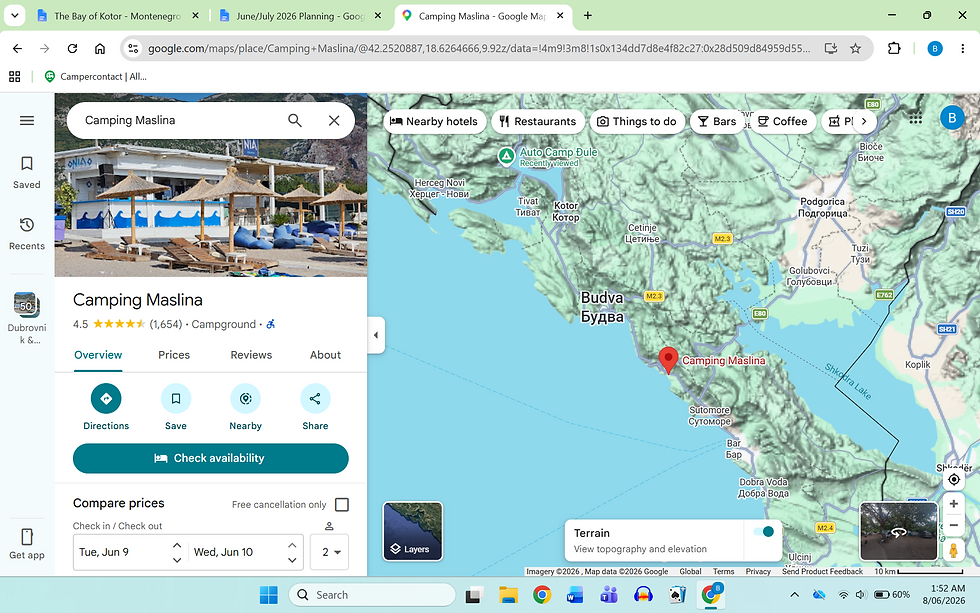980x613 pixels.
Task: Filter map by Coffee
Action: click(x=782, y=121)
